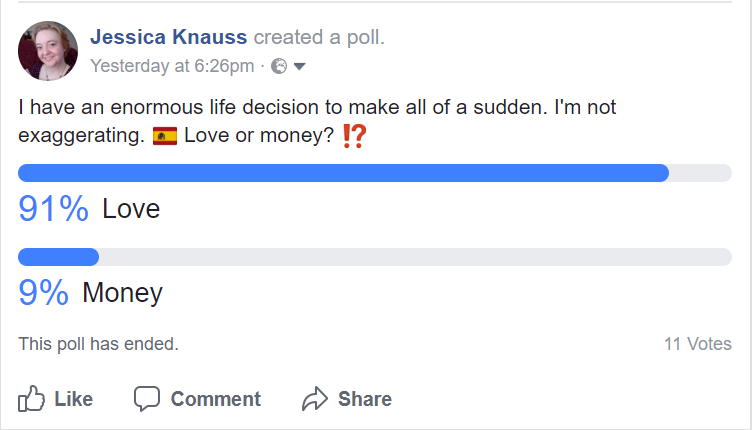This screenshot has height=430, width=752.
Task: Click the red exclamation question emoji
Action: [x=354, y=136]
